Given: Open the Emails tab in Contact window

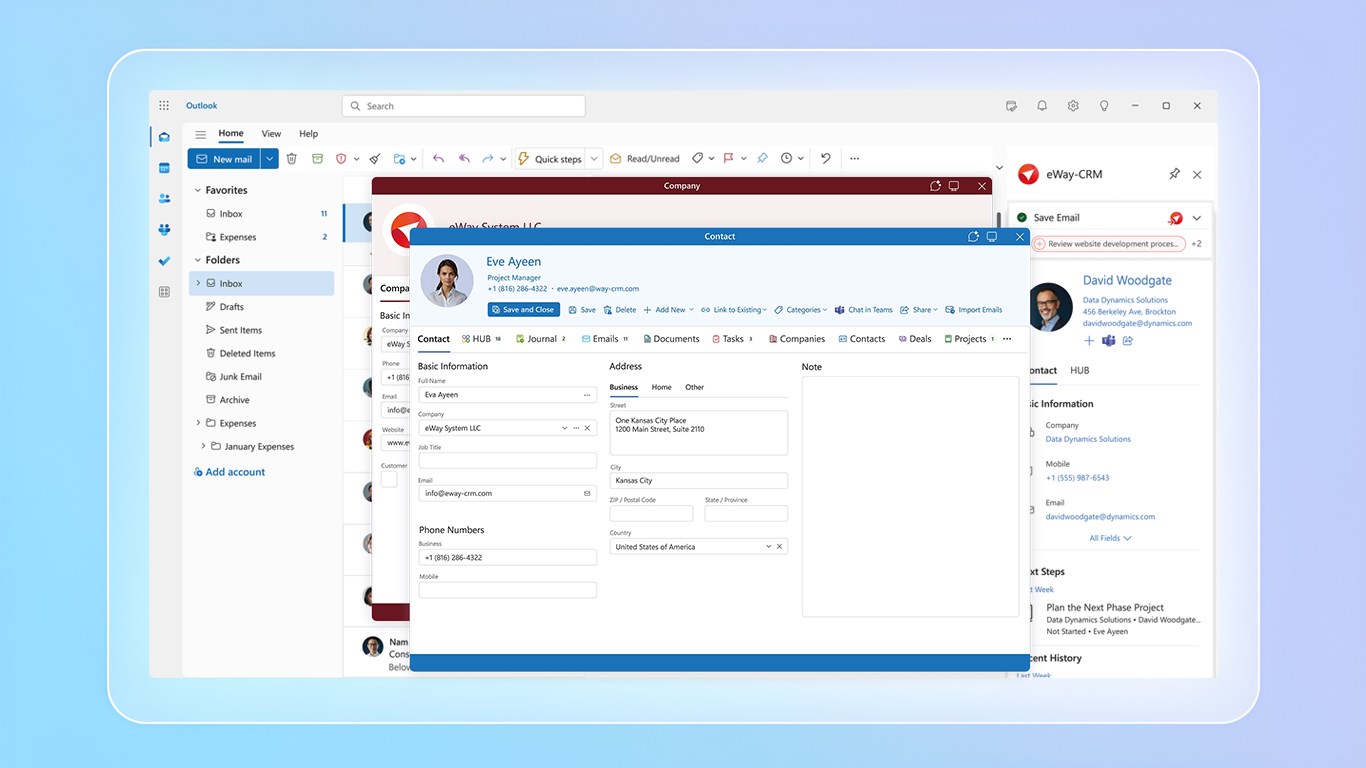Looking at the screenshot, I should click(x=605, y=339).
